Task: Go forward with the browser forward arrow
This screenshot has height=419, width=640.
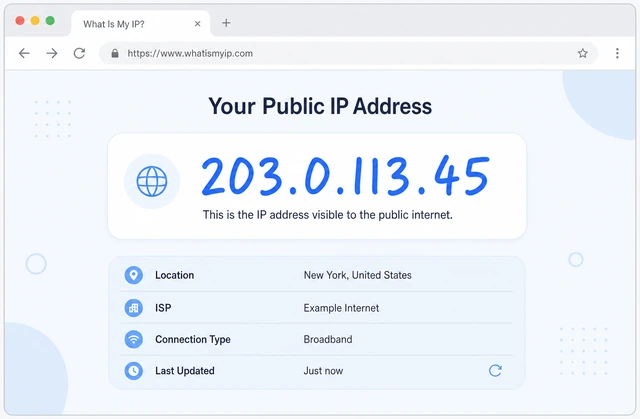Action: tap(52, 53)
